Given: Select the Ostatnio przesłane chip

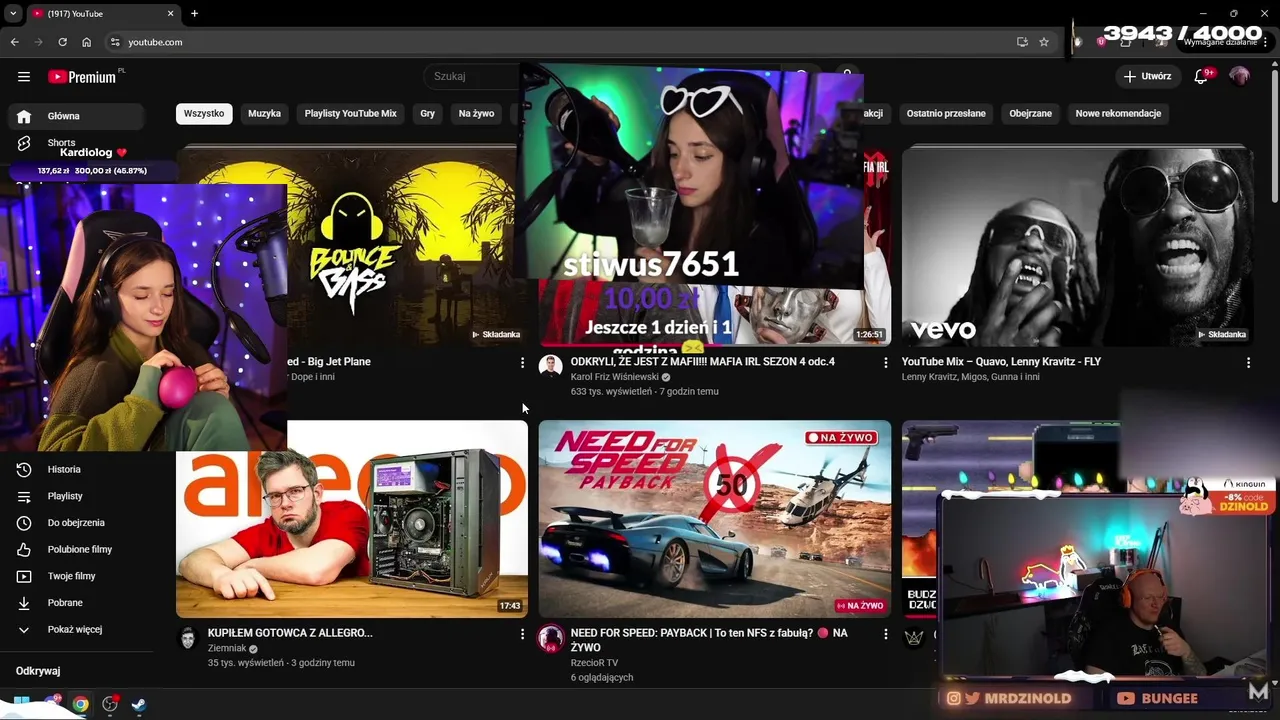Looking at the screenshot, I should tap(946, 114).
